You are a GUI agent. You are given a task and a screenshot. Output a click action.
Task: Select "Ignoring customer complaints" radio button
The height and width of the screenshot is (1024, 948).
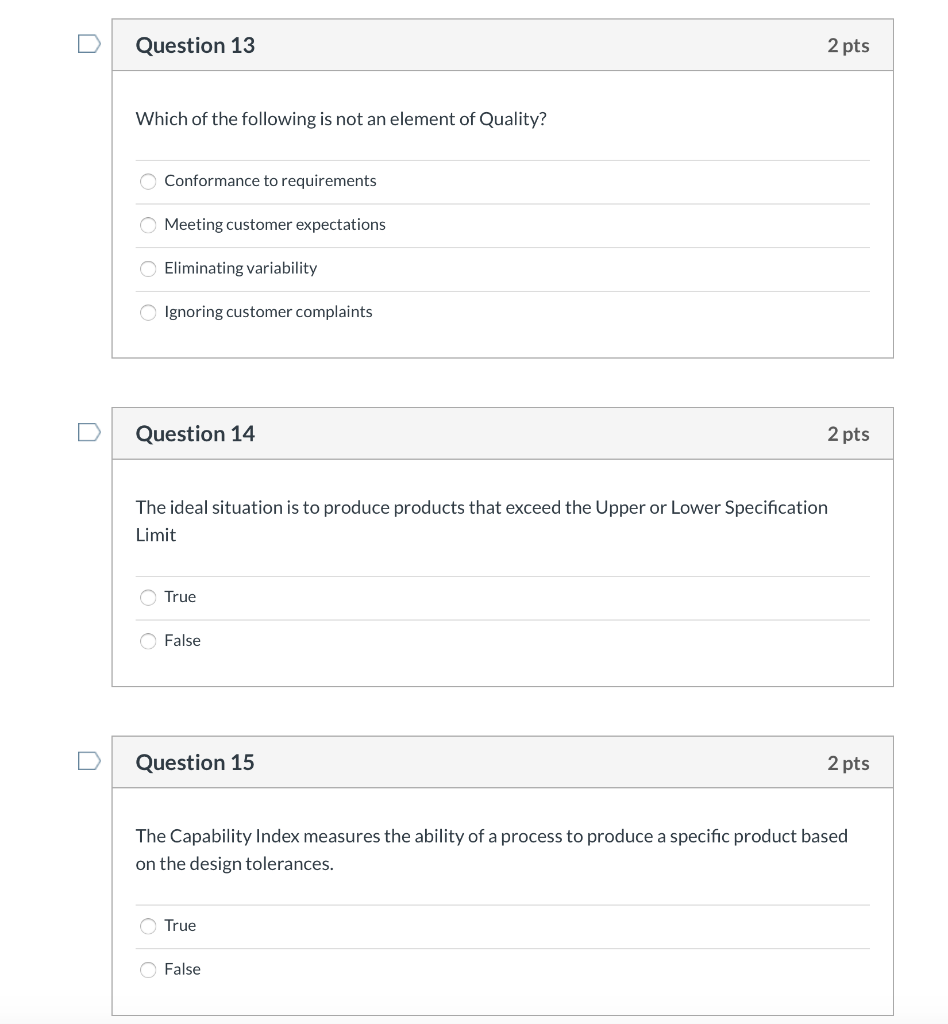point(147,312)
